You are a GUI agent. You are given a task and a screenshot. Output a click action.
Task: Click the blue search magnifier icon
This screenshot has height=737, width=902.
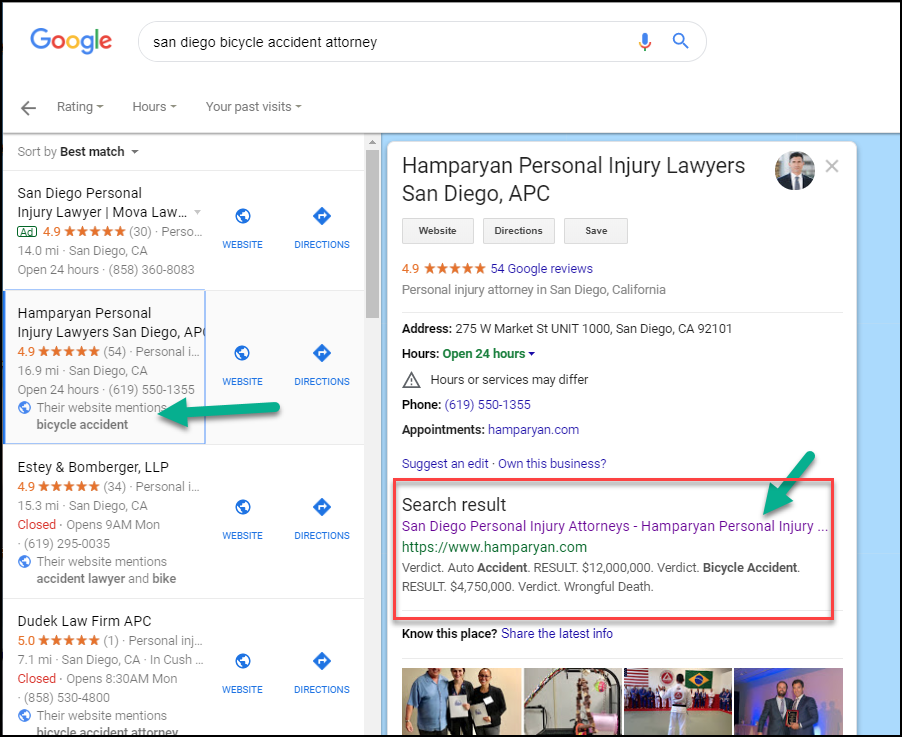(681, 41)
